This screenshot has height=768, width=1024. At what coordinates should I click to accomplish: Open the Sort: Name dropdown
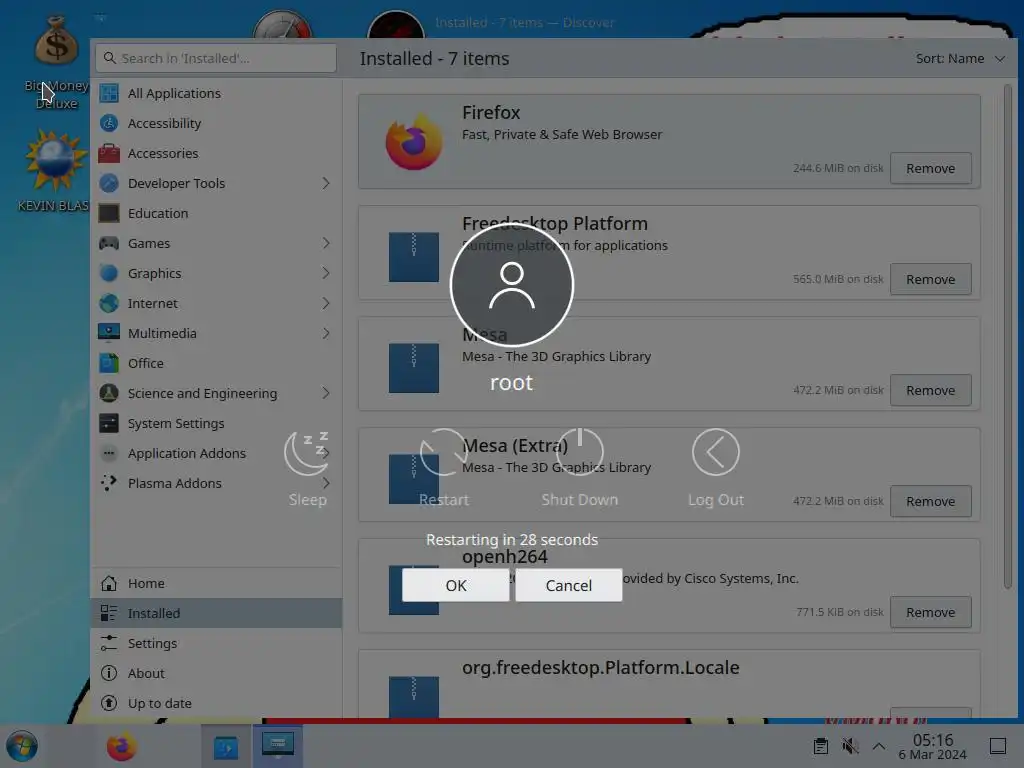[960, 59]
